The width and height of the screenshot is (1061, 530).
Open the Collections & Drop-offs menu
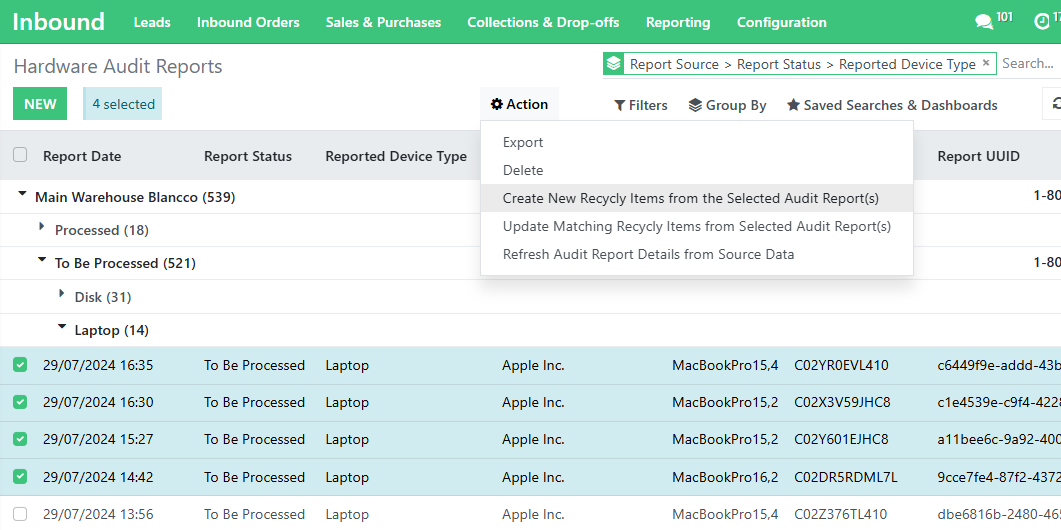click(543, 22)
